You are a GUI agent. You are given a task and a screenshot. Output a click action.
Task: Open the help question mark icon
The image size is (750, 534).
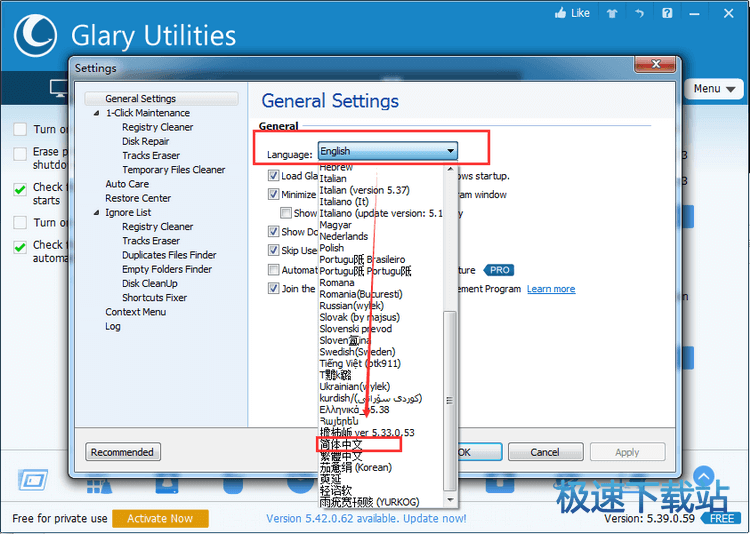coord(667,13)
